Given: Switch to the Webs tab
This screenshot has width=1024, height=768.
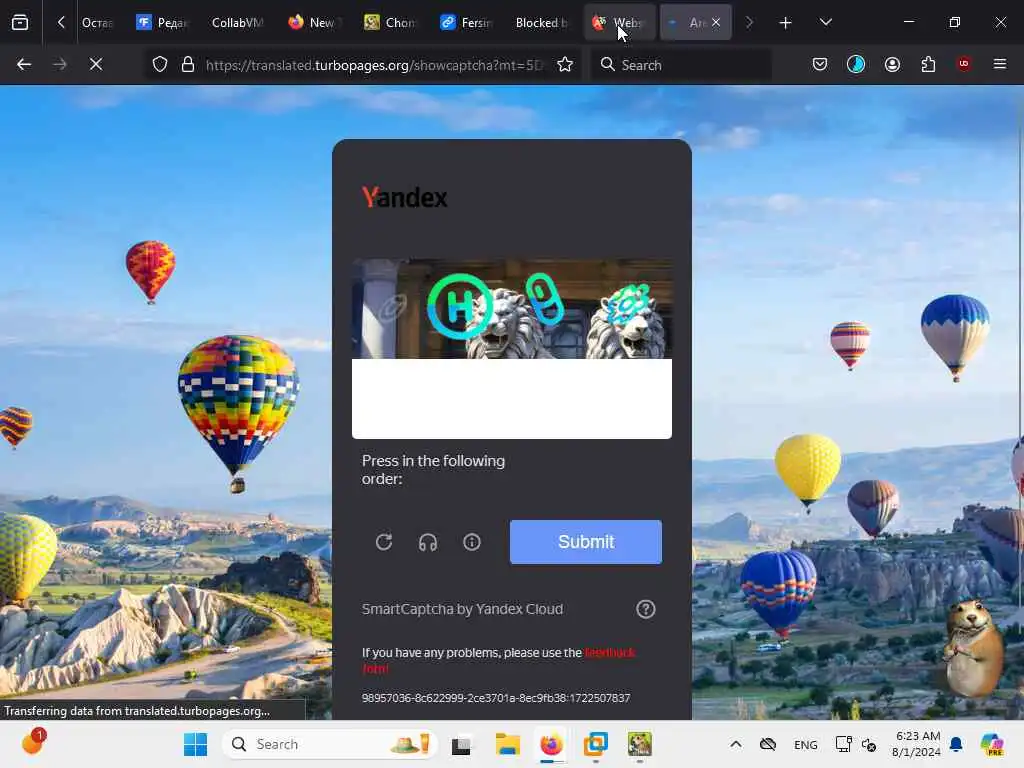Looking at the screenshot, I should pos(619,23).
